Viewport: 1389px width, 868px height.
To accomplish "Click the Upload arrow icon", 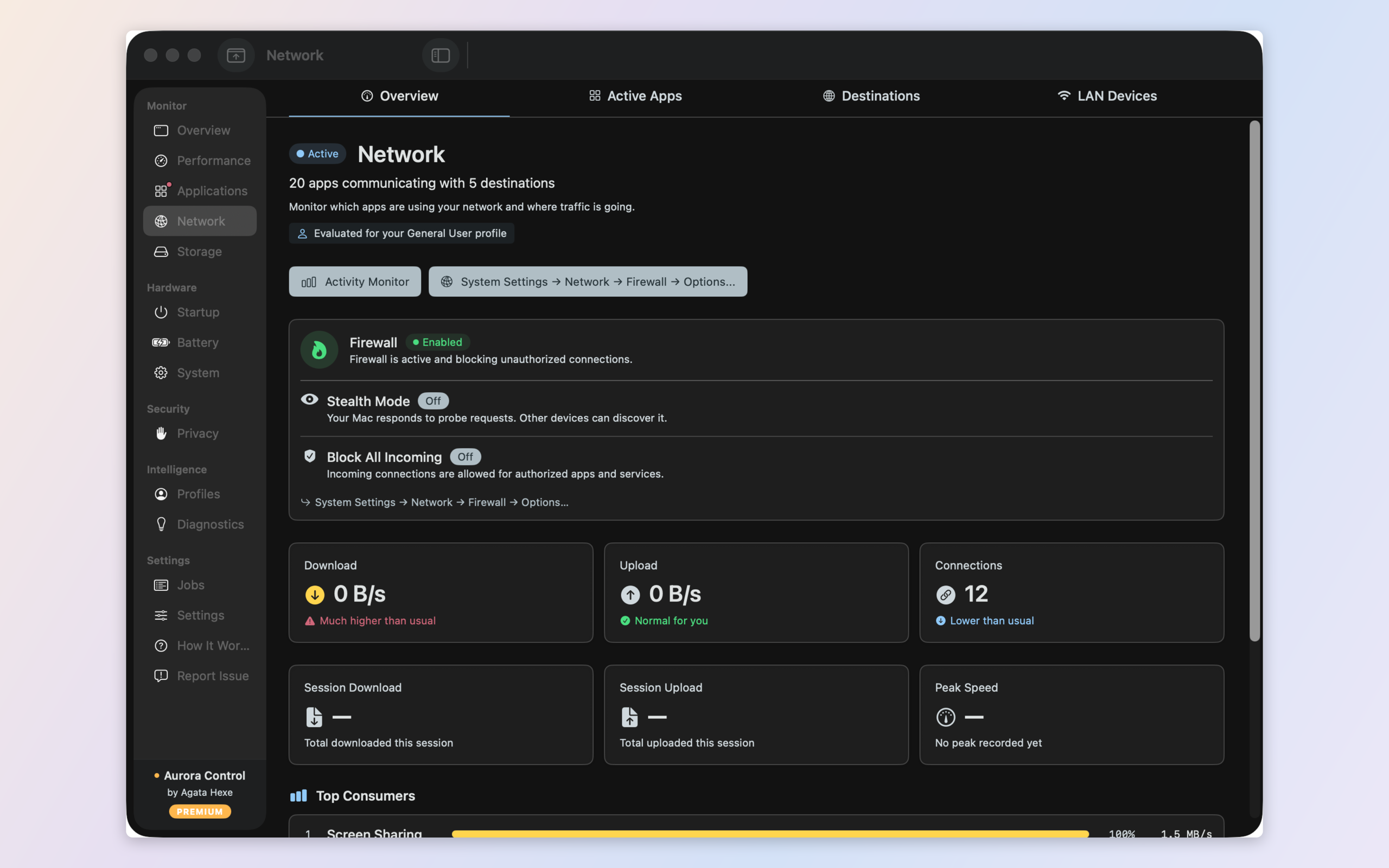I will [x=630, y=595].
